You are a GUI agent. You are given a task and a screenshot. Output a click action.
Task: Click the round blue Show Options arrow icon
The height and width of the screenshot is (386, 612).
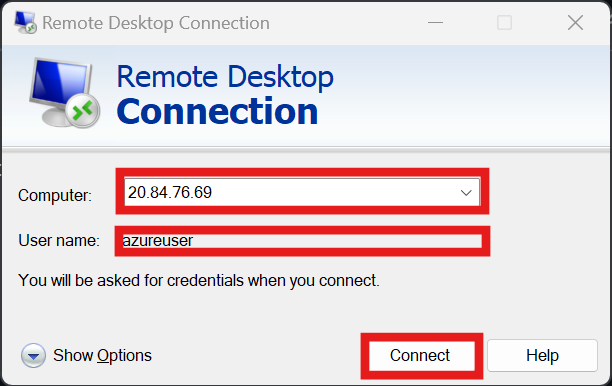[x=33, y=356]
